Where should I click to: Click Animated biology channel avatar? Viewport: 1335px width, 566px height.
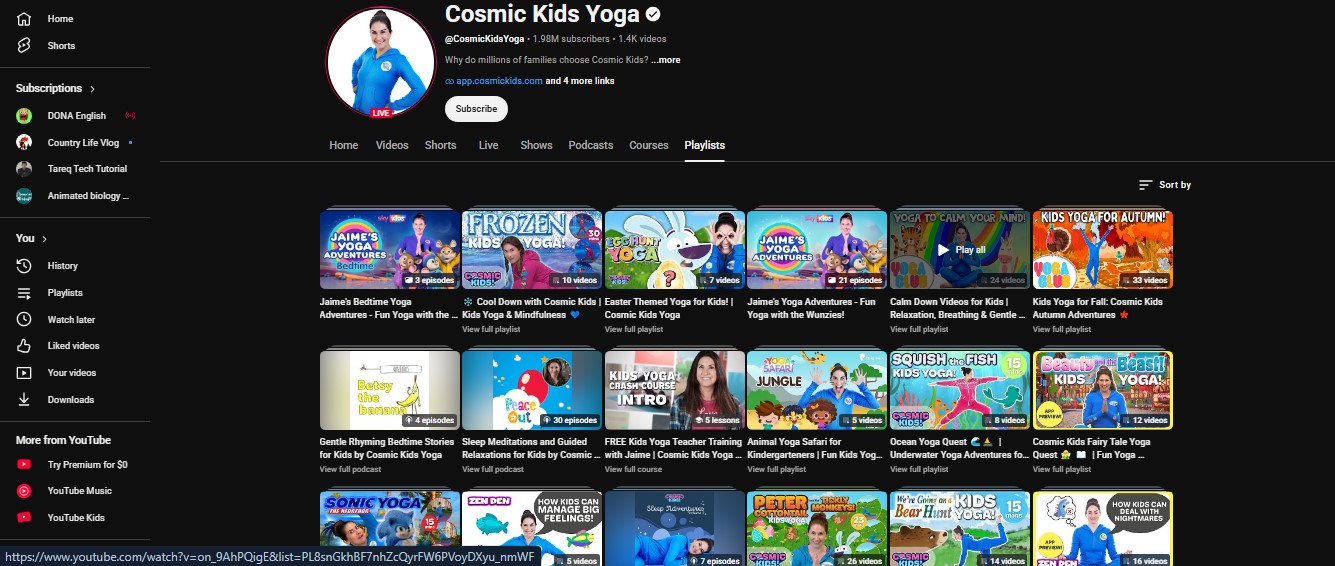24,196
